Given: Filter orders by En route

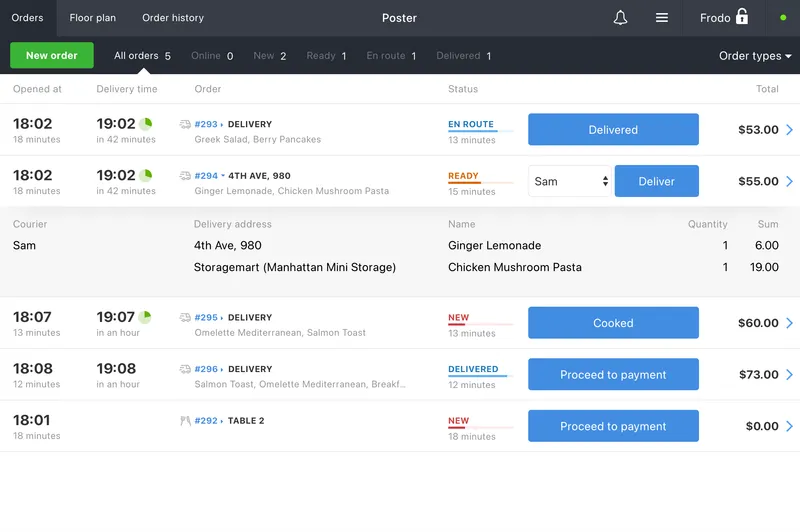Looking at the screenshot, I should click(x=391, y=56).
